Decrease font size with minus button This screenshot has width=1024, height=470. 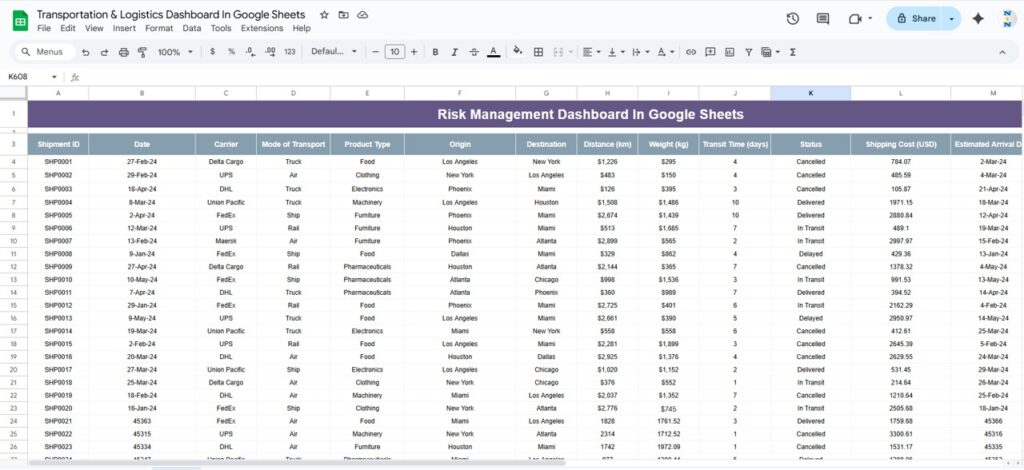tap(375, 52)
